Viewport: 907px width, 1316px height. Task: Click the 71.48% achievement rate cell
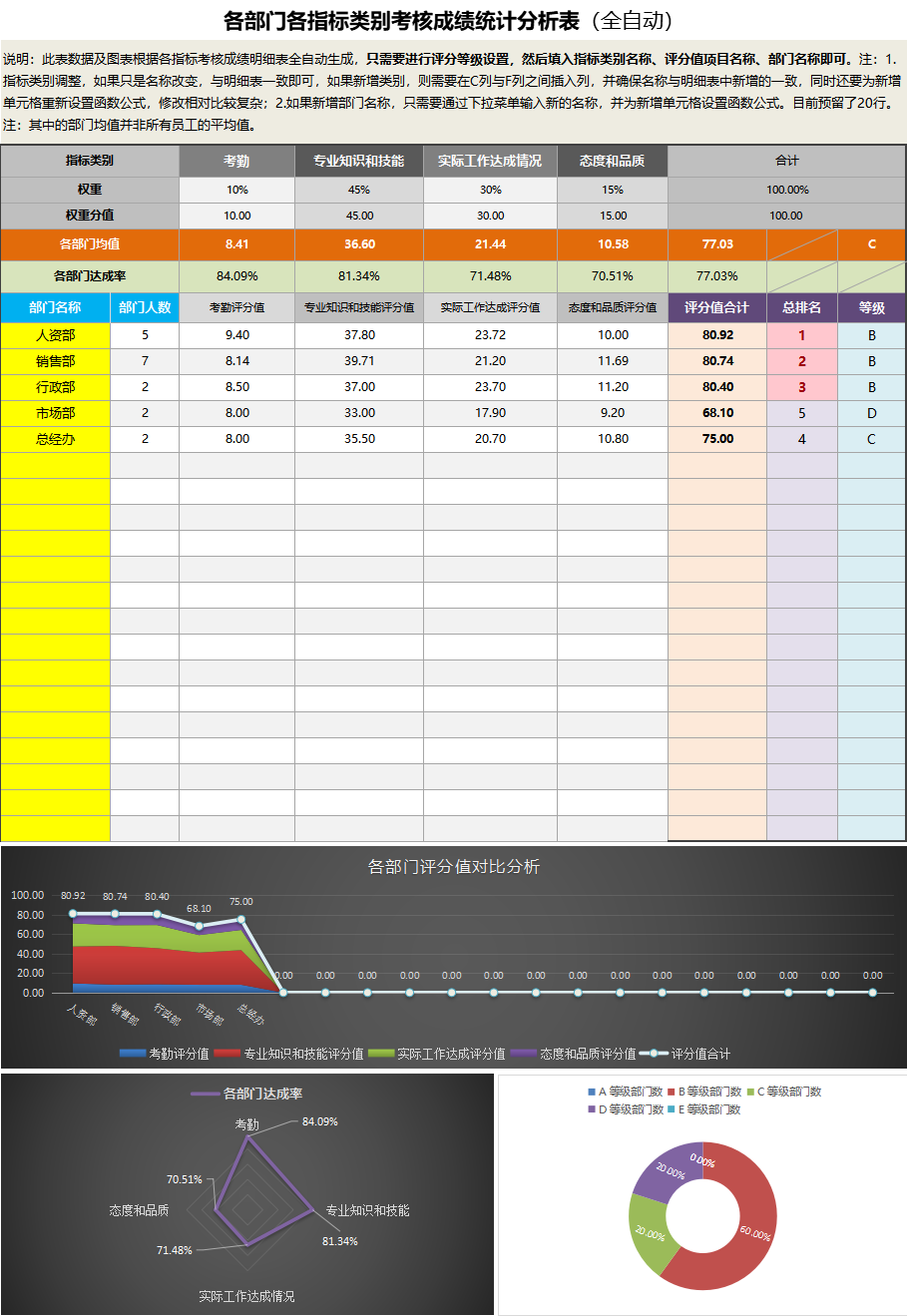pos(490,276)
